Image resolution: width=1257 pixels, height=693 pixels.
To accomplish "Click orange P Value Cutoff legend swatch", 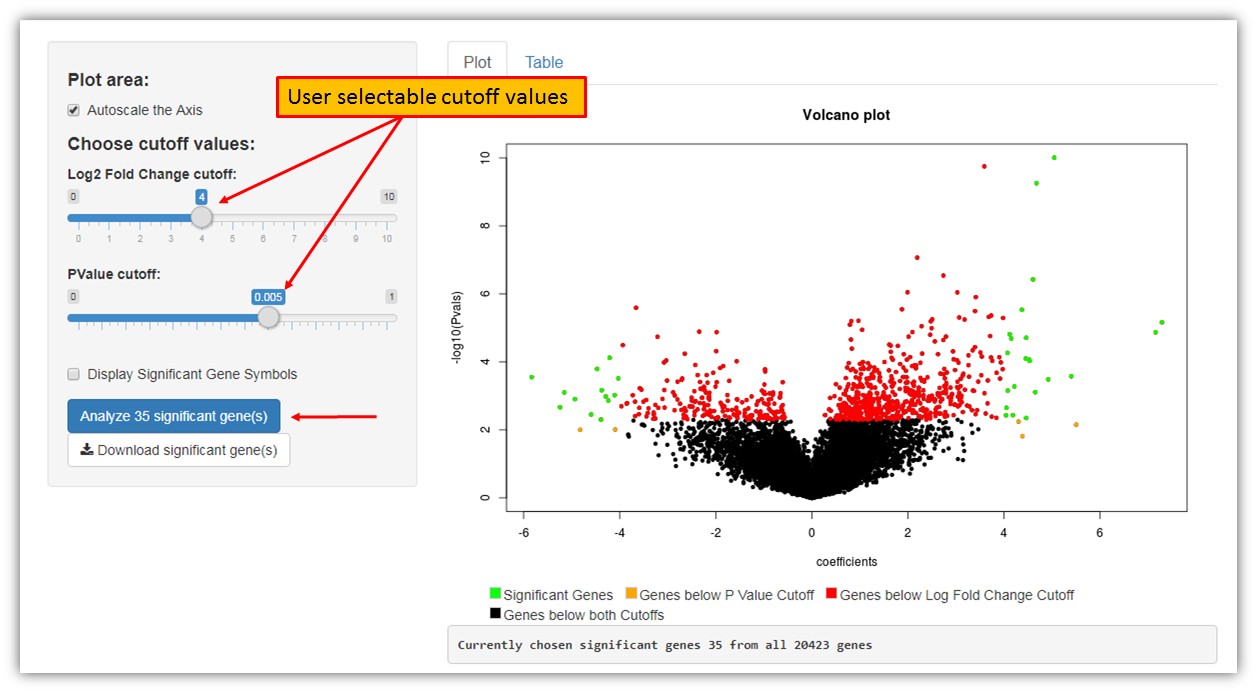I will tap(631, 594).
